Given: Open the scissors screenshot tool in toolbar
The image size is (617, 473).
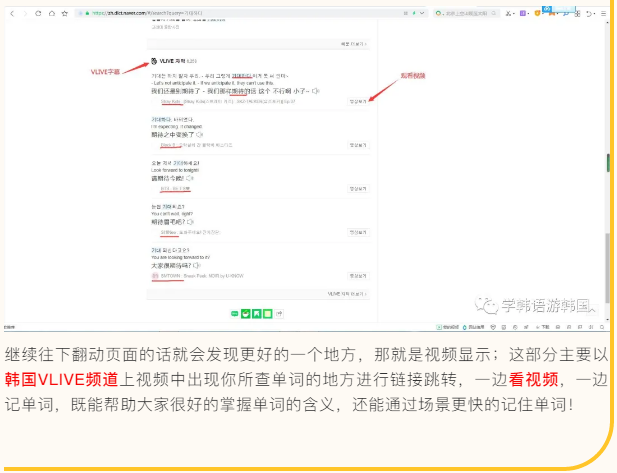Looking at the screenshot, I should (x=509, y=13).
